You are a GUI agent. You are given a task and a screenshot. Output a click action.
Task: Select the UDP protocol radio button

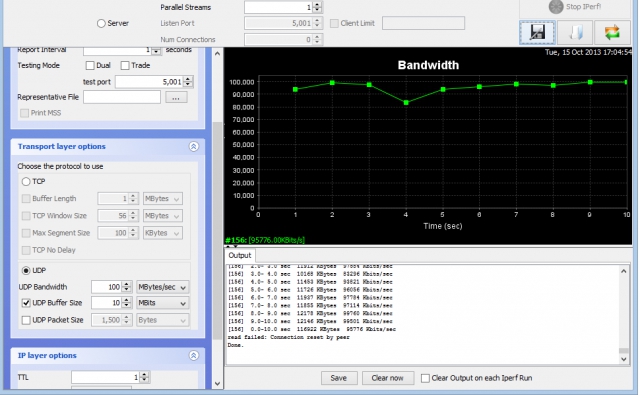[x=26, y=271]
